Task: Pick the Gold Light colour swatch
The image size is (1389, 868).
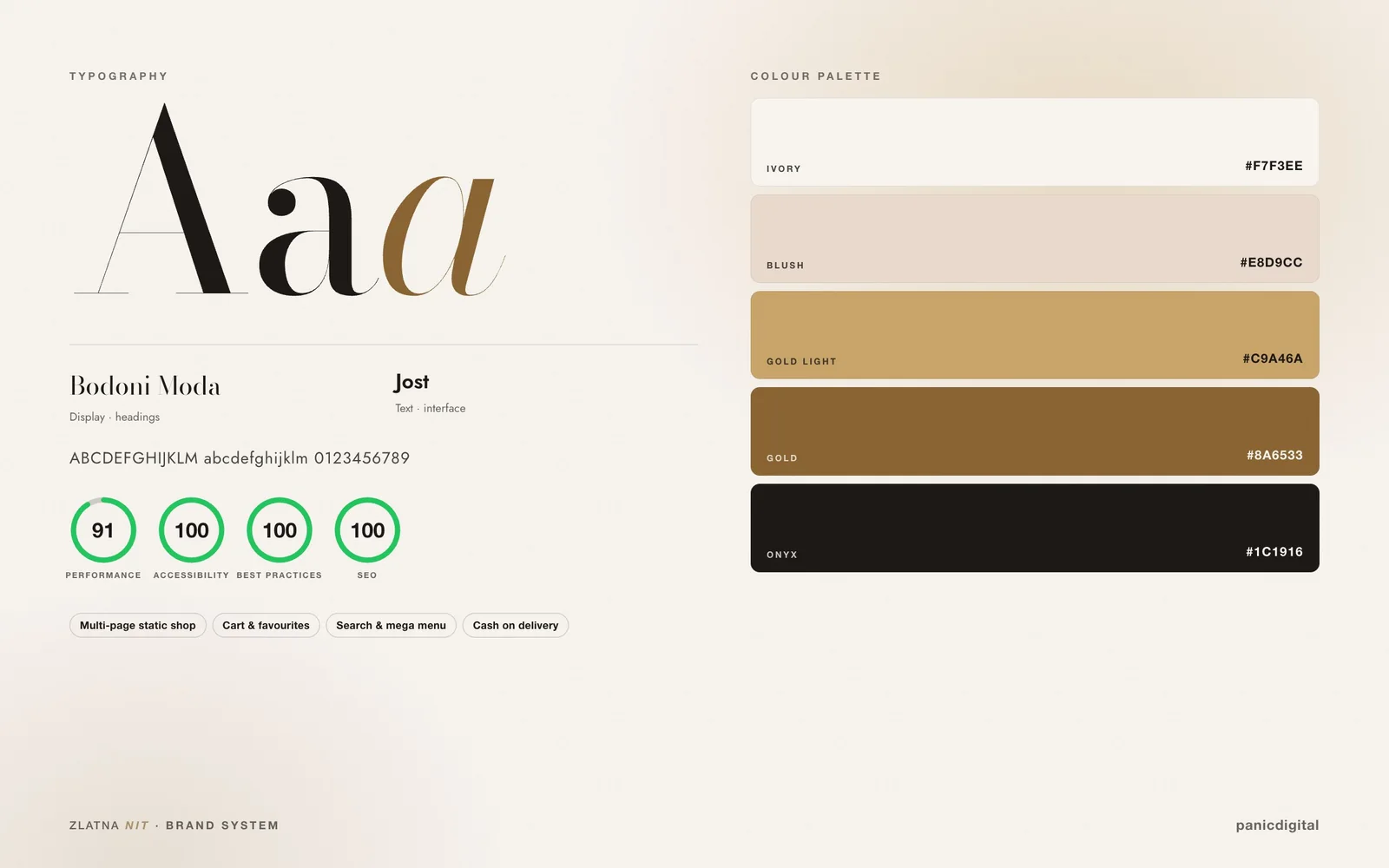Action: 1035,335
